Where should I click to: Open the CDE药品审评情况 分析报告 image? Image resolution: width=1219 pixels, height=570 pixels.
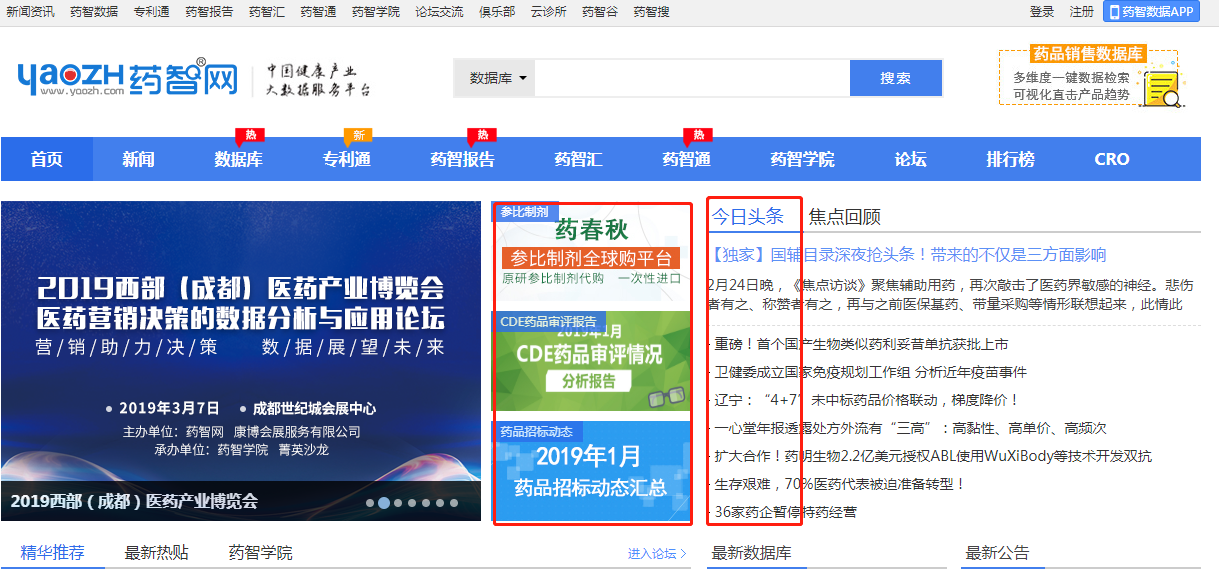coord(593,361)
